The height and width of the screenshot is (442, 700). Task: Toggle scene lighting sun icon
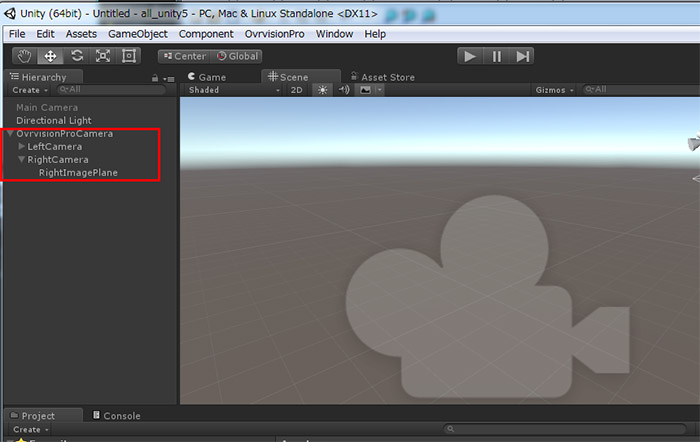(x=323, y=90)
